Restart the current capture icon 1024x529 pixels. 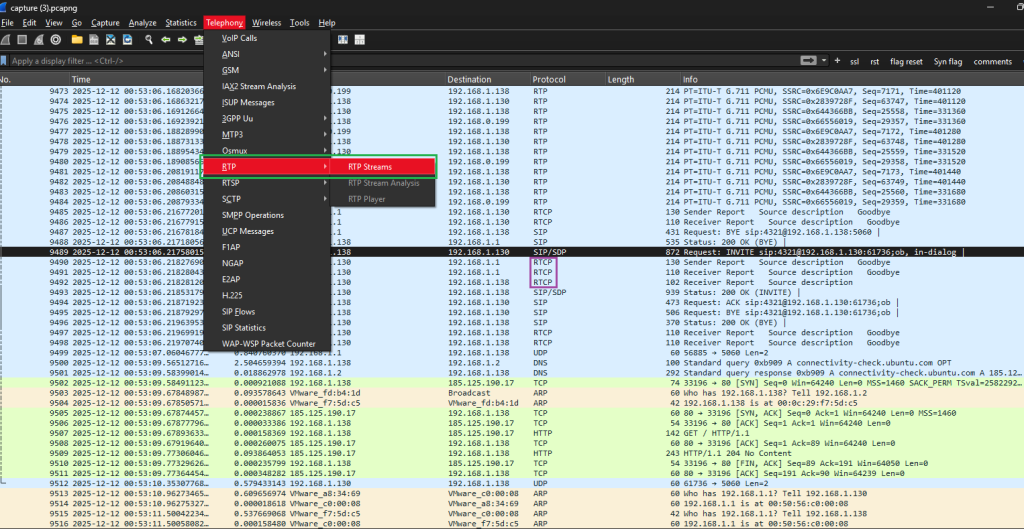39,40
